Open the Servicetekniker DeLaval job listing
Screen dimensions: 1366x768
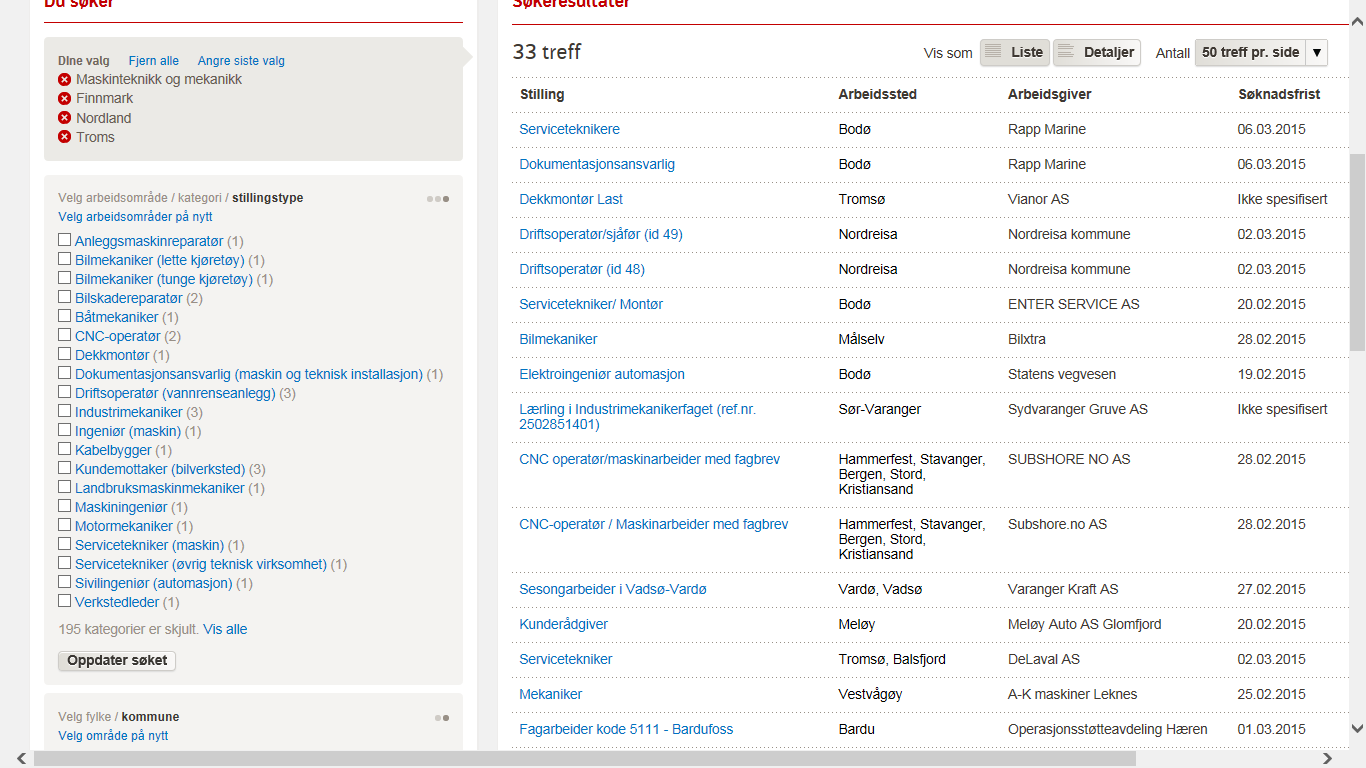tap(566, 659)
